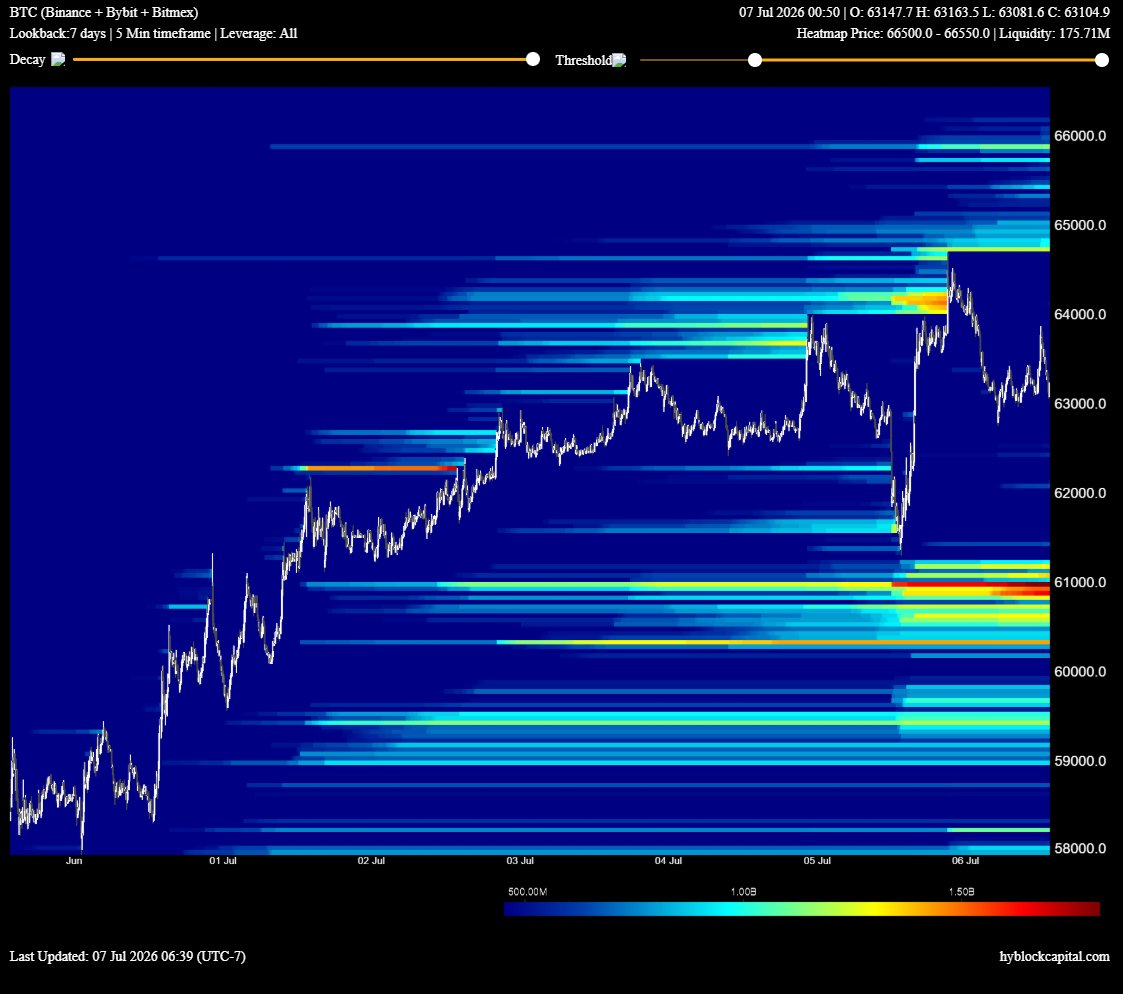Click the info icon beside Decay
Screen dimensions: 1123x994
point(58,59)
